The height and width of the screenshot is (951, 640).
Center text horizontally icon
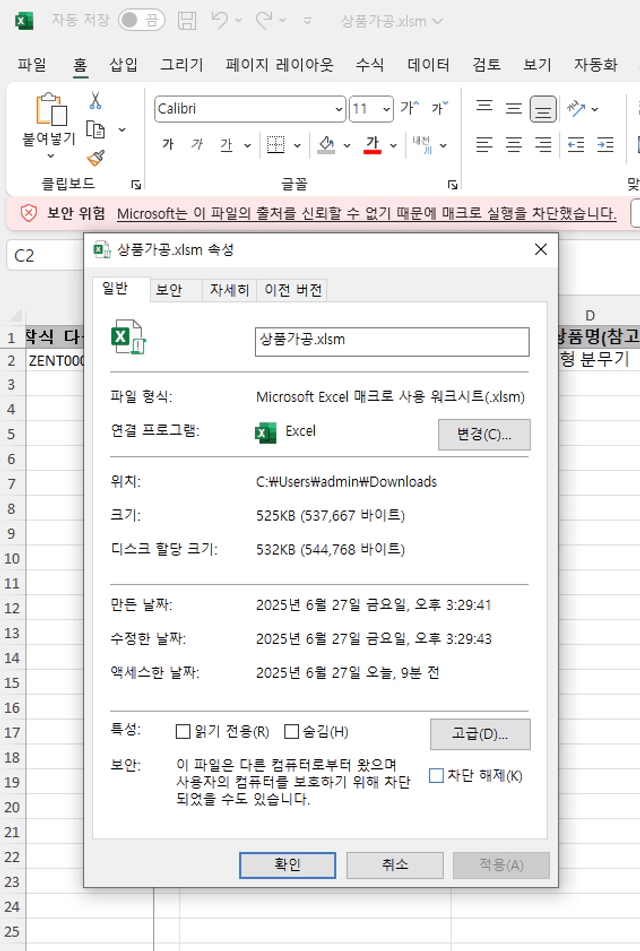514,144
